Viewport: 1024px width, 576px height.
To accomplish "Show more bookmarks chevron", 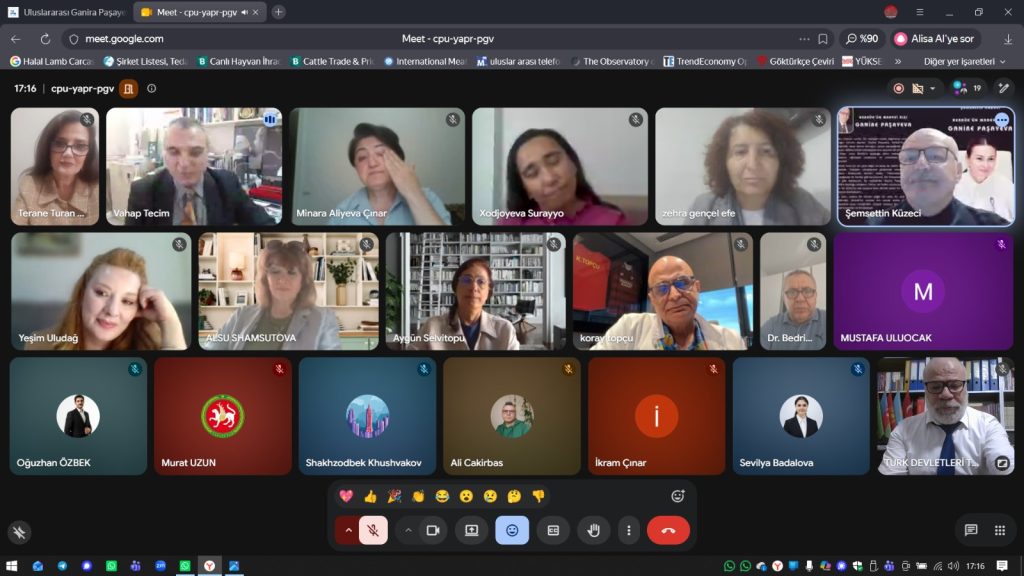I will tap(898, 61).
